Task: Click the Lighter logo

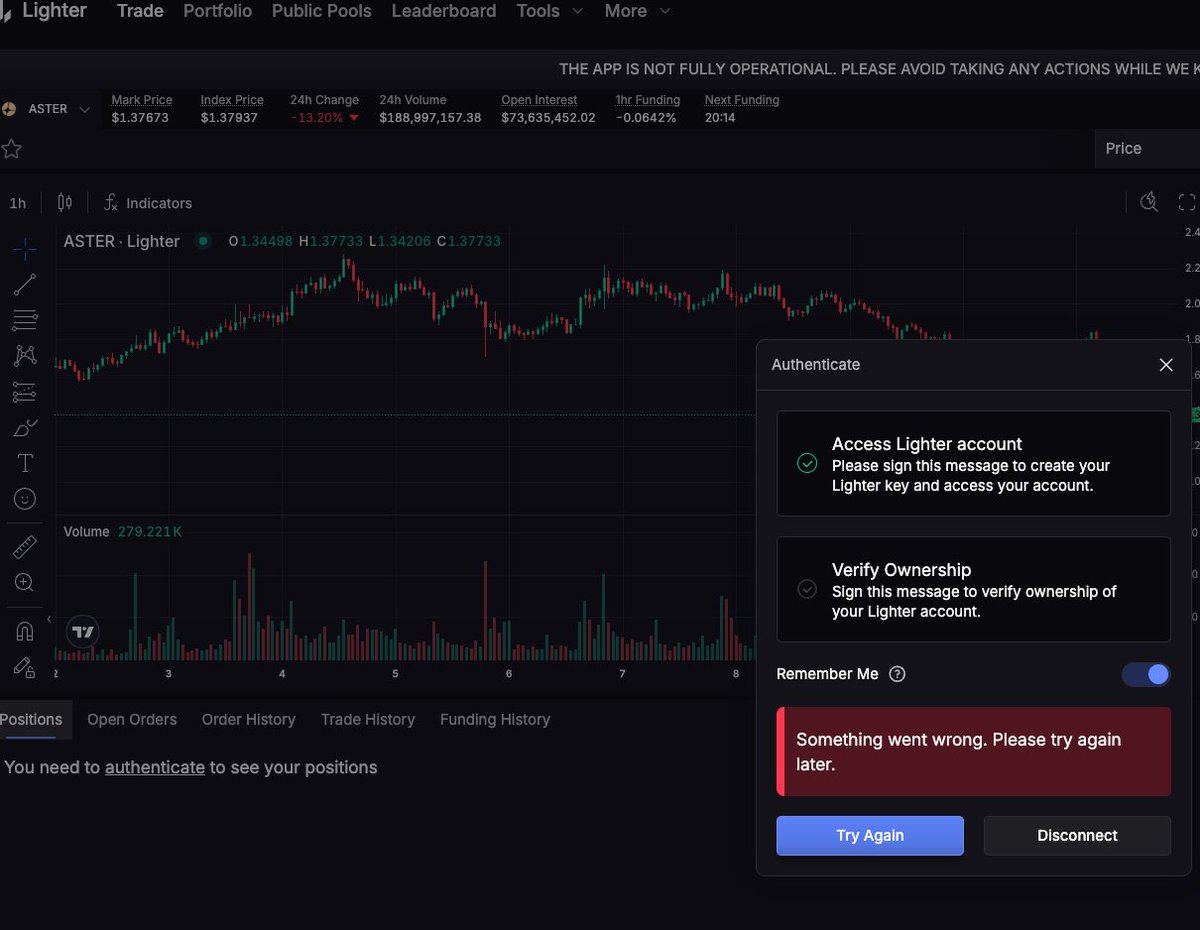Action: [x=43, y=11]
